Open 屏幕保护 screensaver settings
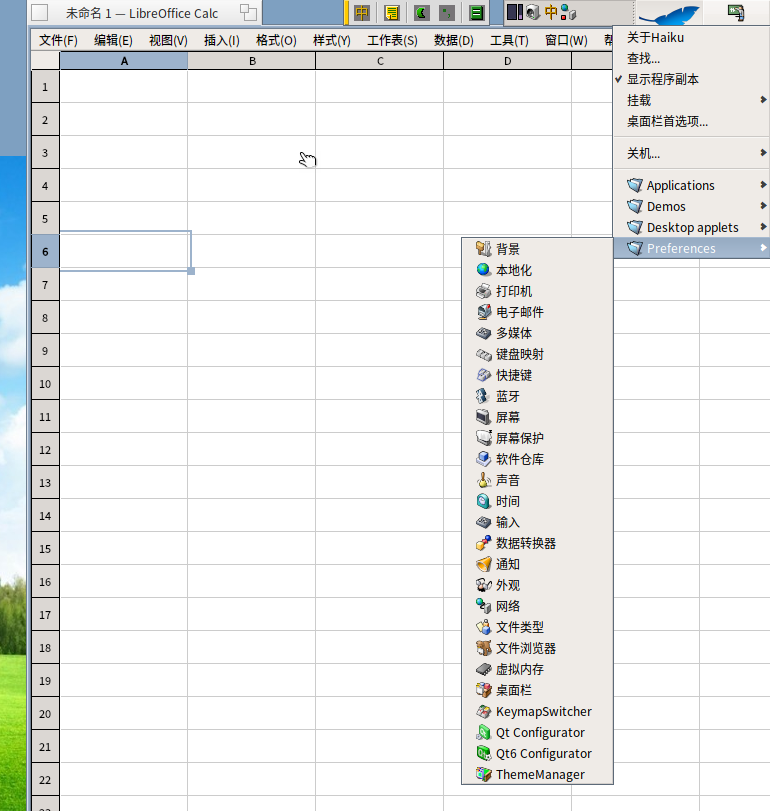770x811 pixels. 537,438
